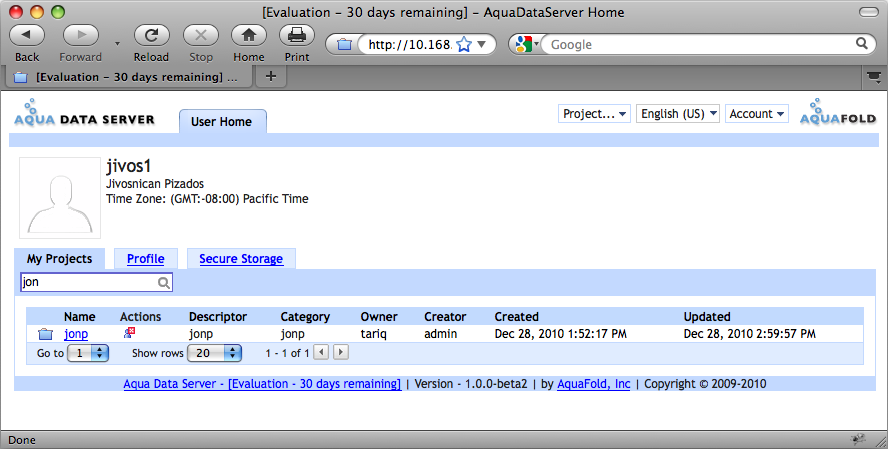Click the site folder icon in address bar
The width and height of the screenshot is (888, 449).
pos(344,44)
